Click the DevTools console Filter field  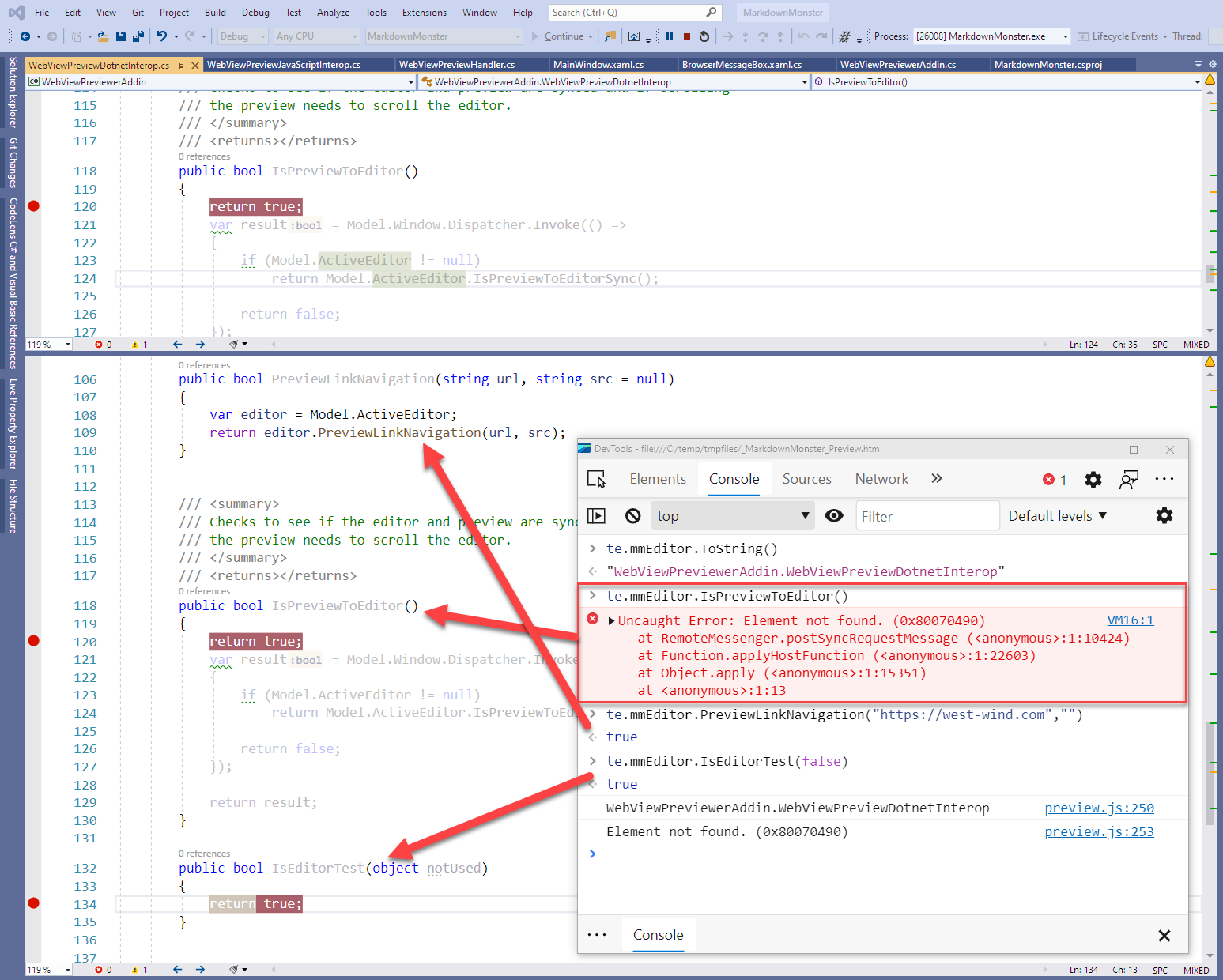point(927,516)
